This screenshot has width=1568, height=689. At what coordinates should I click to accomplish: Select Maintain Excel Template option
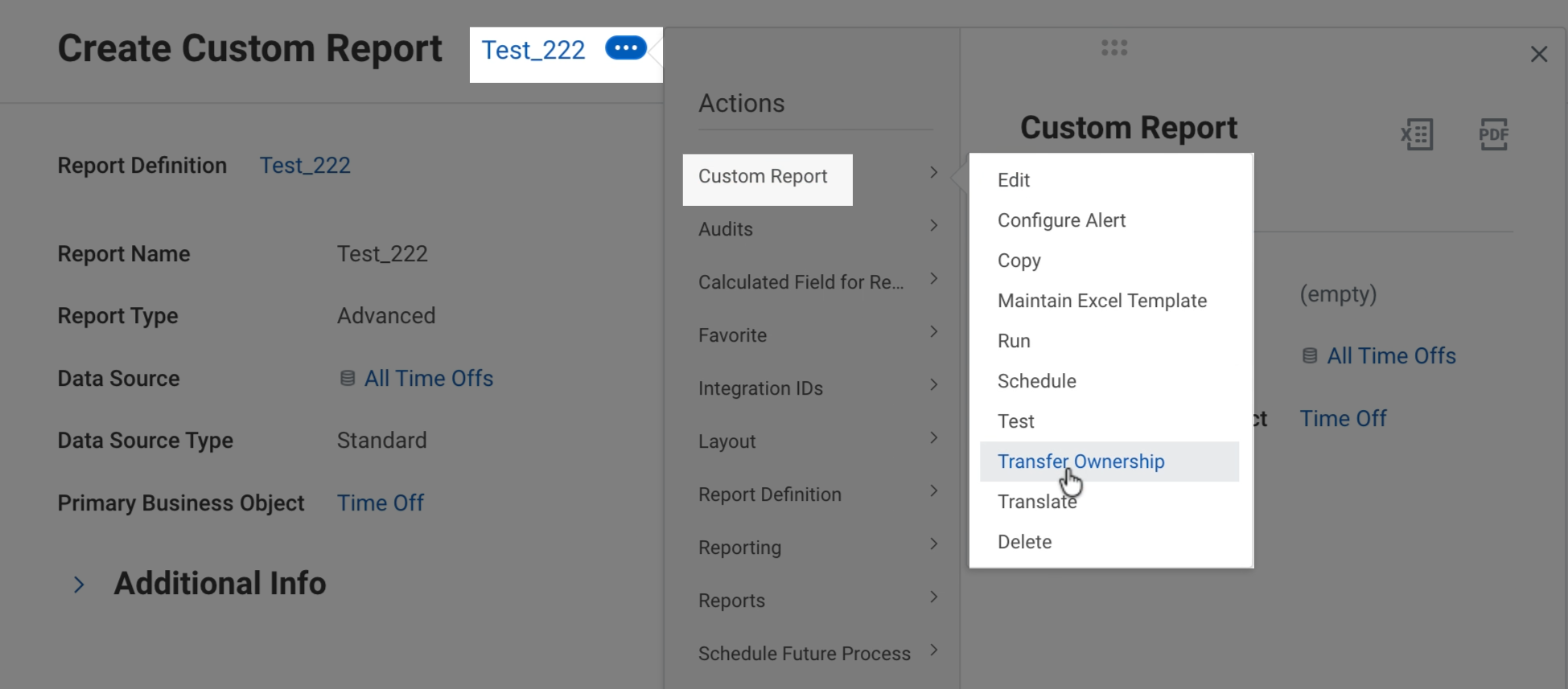[x=1109, y=301]
